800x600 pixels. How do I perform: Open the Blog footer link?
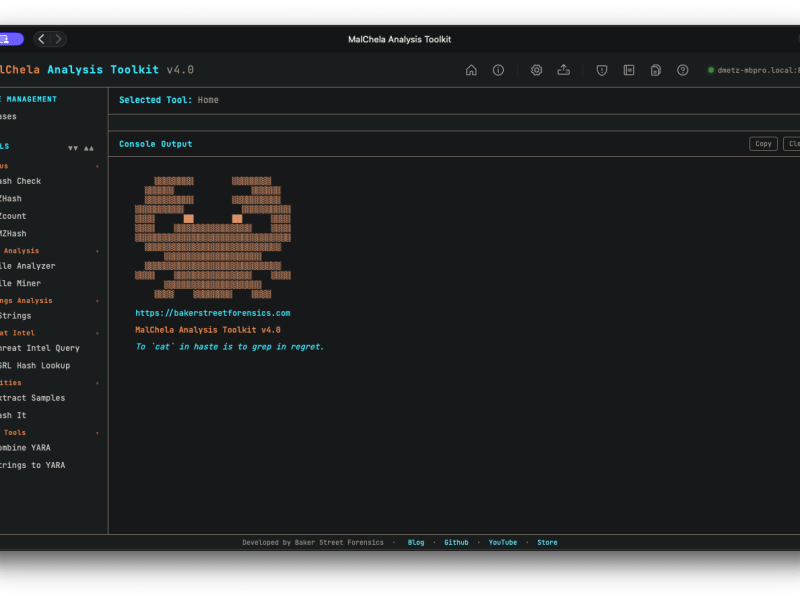416,542
